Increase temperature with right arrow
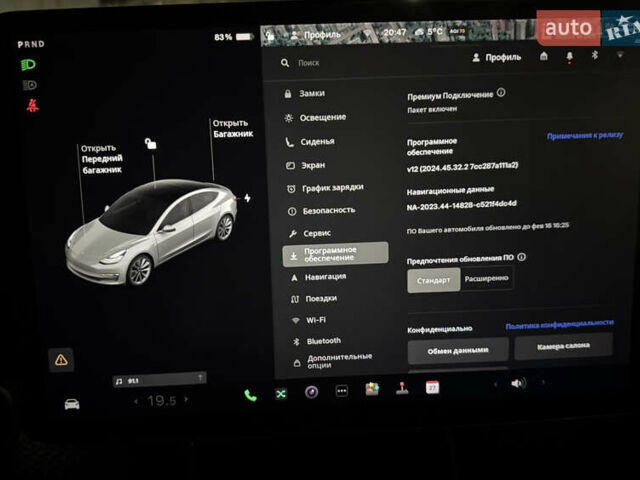The image size is (640, 480). (x=186, y=399)
